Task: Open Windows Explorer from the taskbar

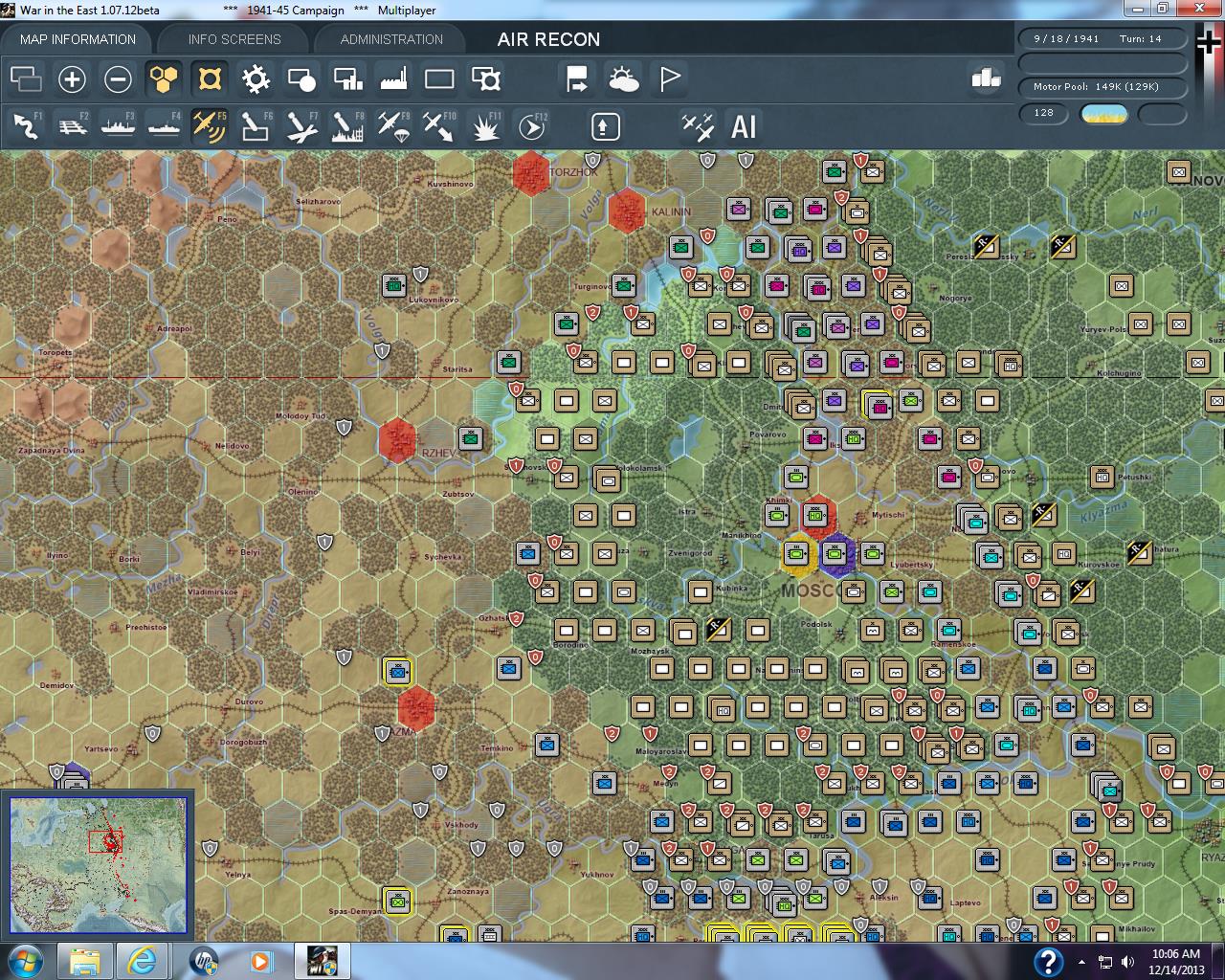Action: click(84, 961)
